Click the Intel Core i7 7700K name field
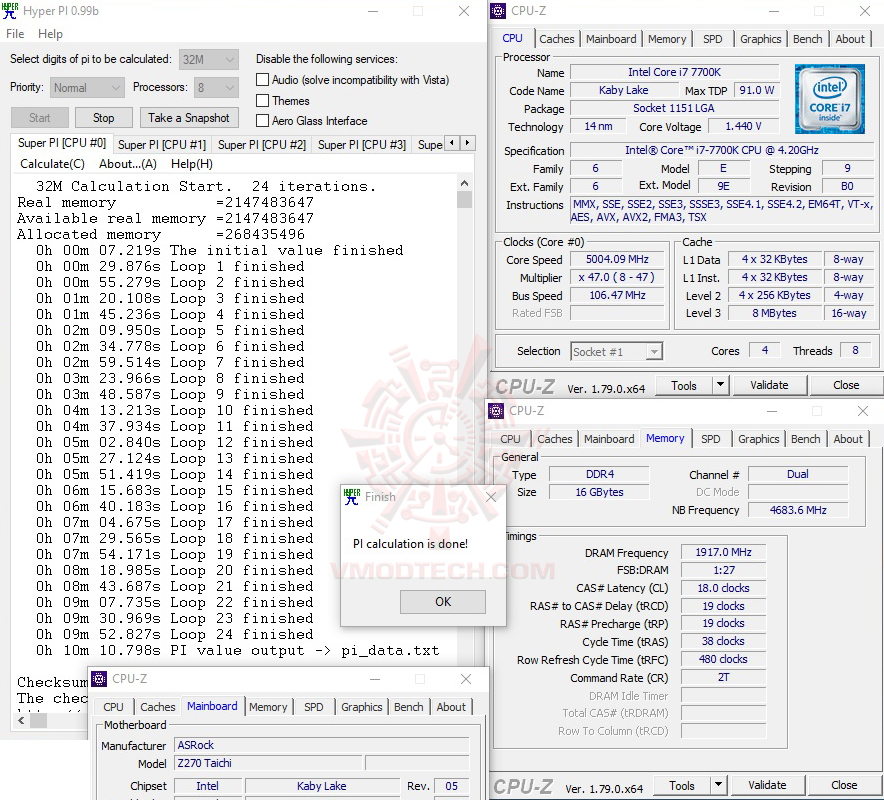Image resolution: width=884 pixels, height=800 pixels. [674, 72]
